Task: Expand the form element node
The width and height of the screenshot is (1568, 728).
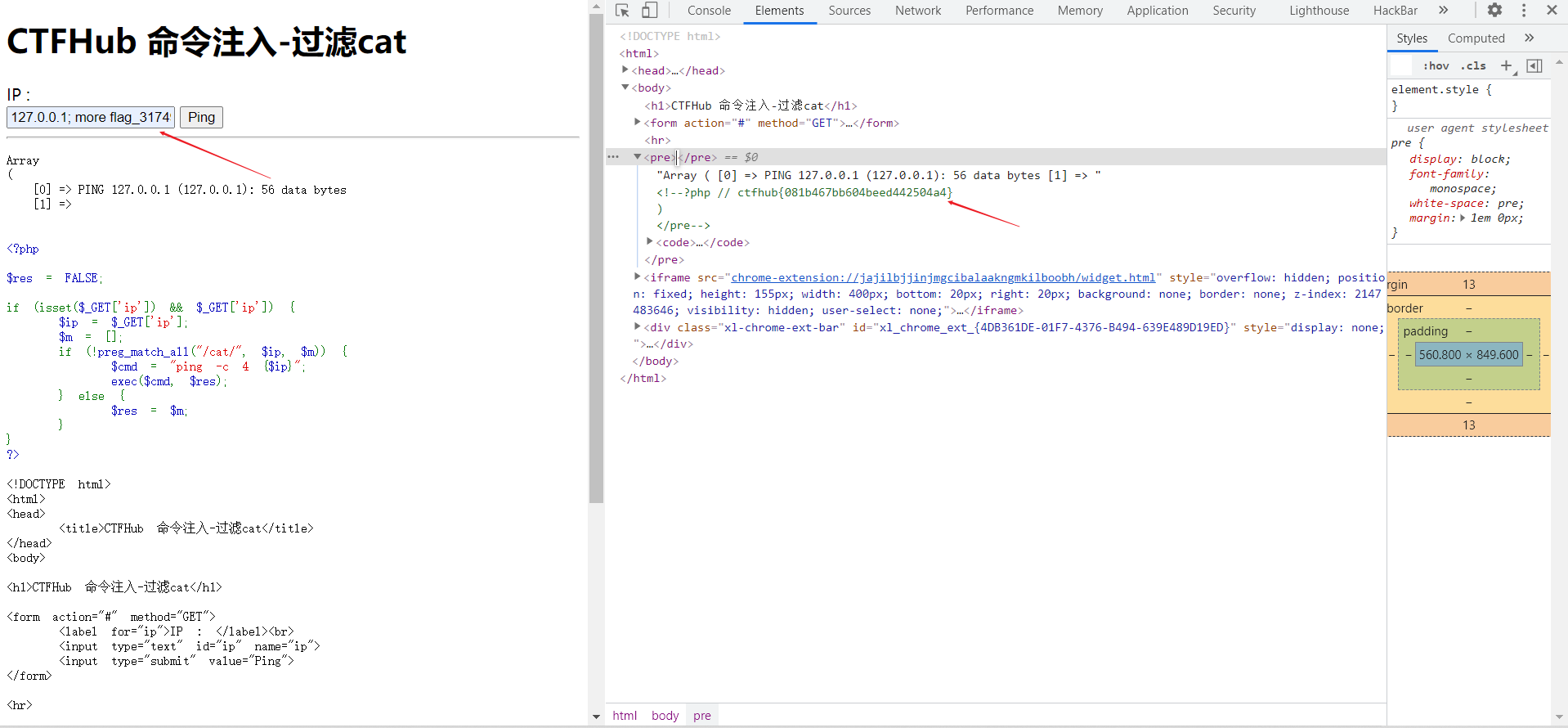Action: 638,123
